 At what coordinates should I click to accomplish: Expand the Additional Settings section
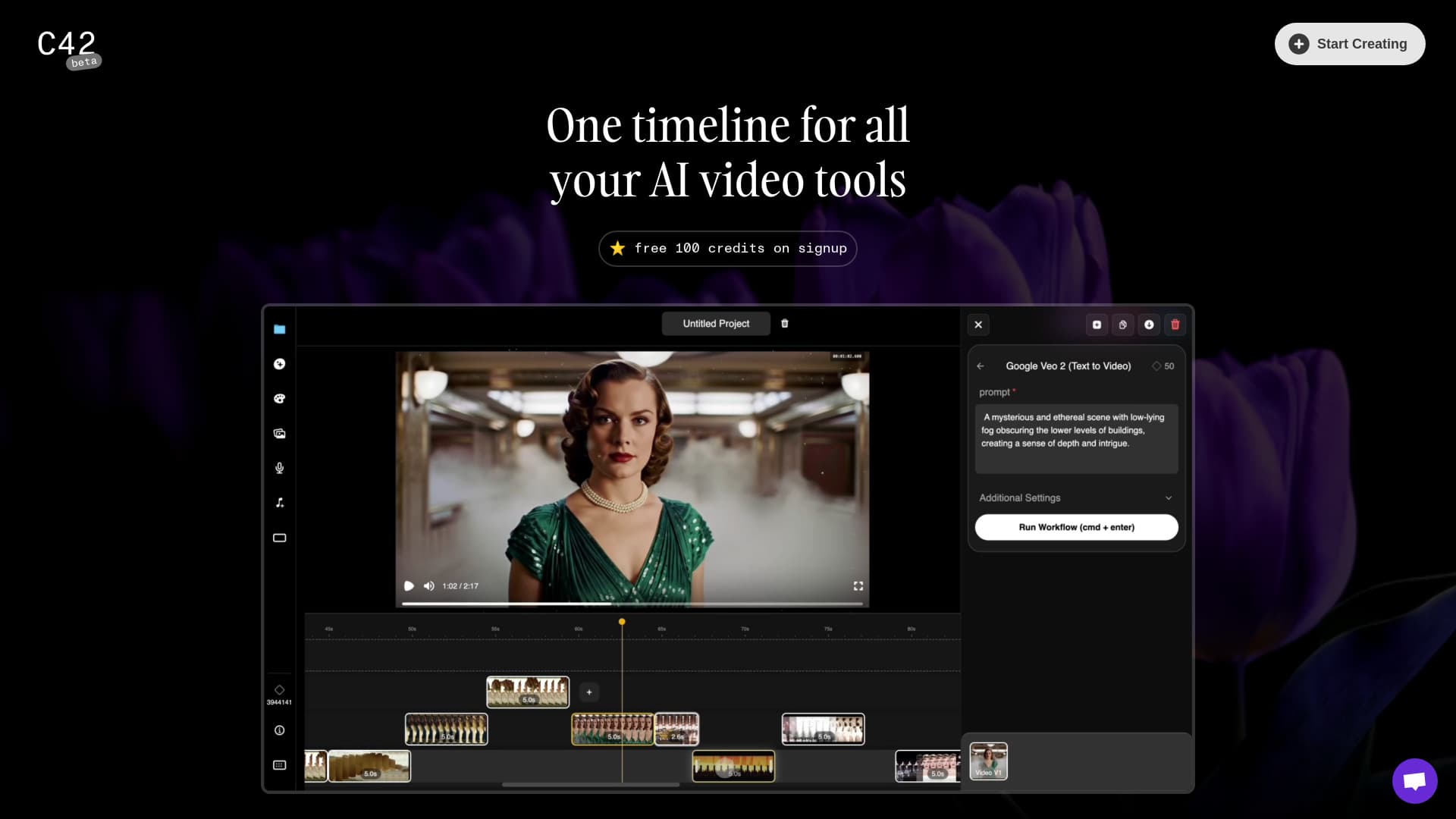pos(1075,498)
